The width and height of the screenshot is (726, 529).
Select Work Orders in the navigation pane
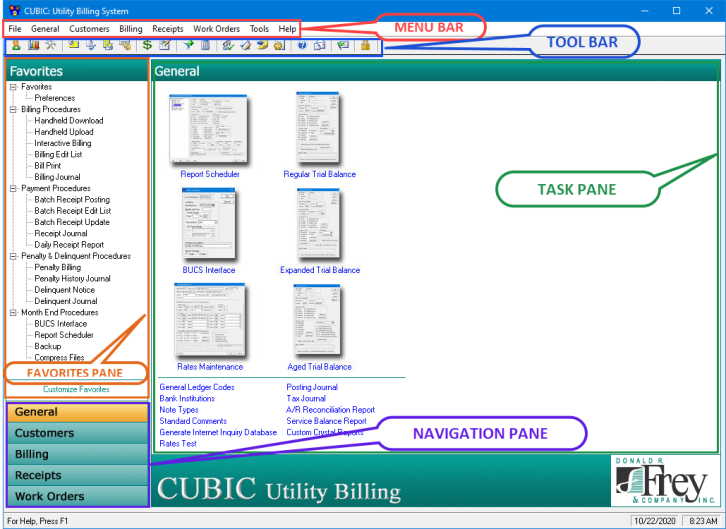click(78, 496)
